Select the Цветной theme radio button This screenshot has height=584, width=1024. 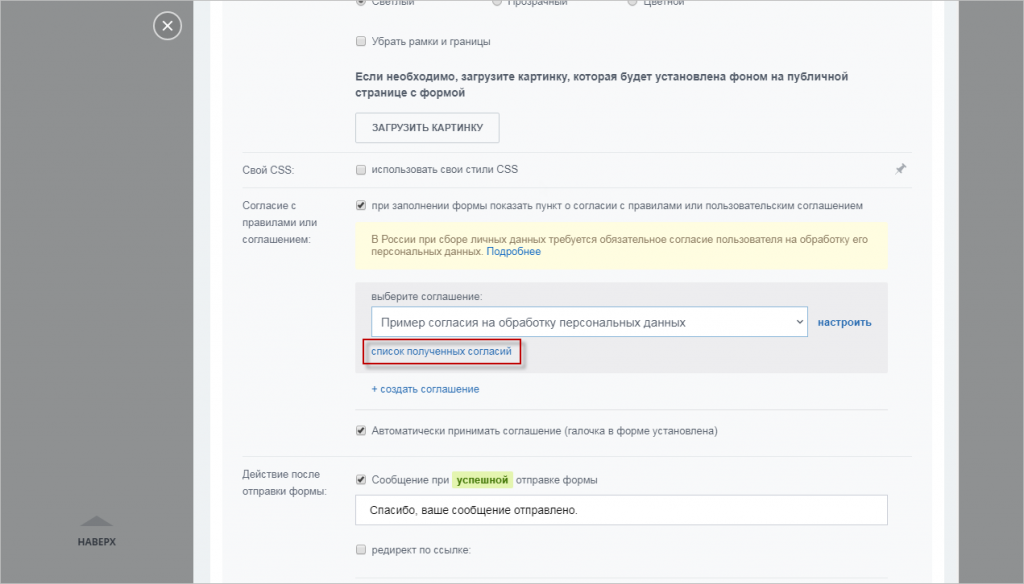pyautogui.click(x=631, y=3)
